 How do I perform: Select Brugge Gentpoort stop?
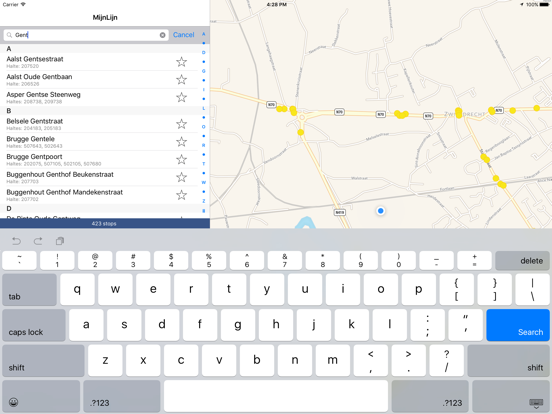click(99, 159)
